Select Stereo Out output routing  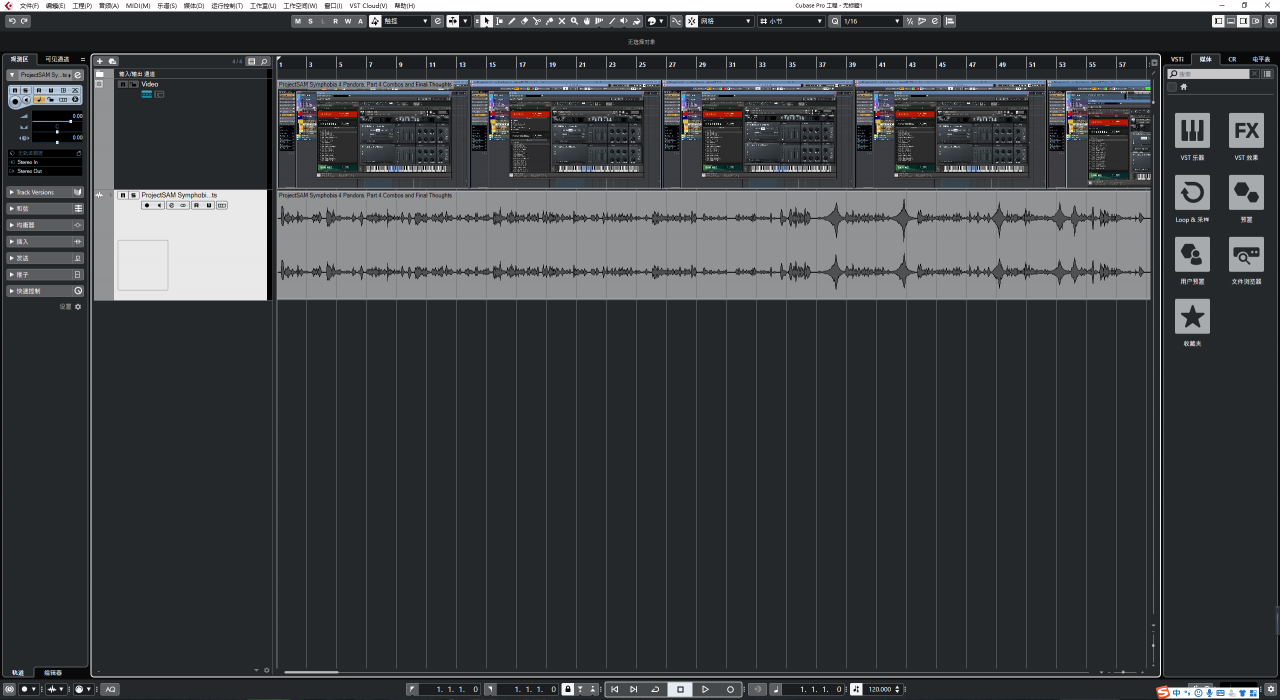[x=45, y=171]
